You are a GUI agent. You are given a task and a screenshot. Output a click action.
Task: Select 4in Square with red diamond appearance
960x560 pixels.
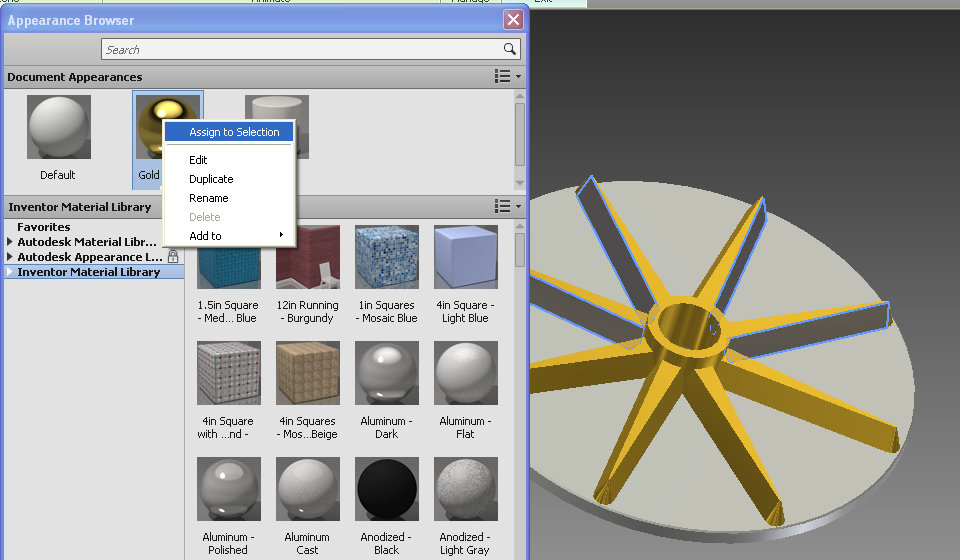pyautogui.click(x=228, y=373)
